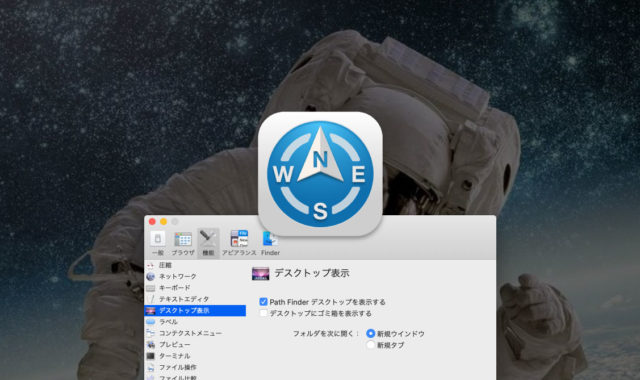Image resolution: width=640 pixels, height=380 pixels.
Task: Select テキストエディタ in the sidebar list
Action: point(195,299)
